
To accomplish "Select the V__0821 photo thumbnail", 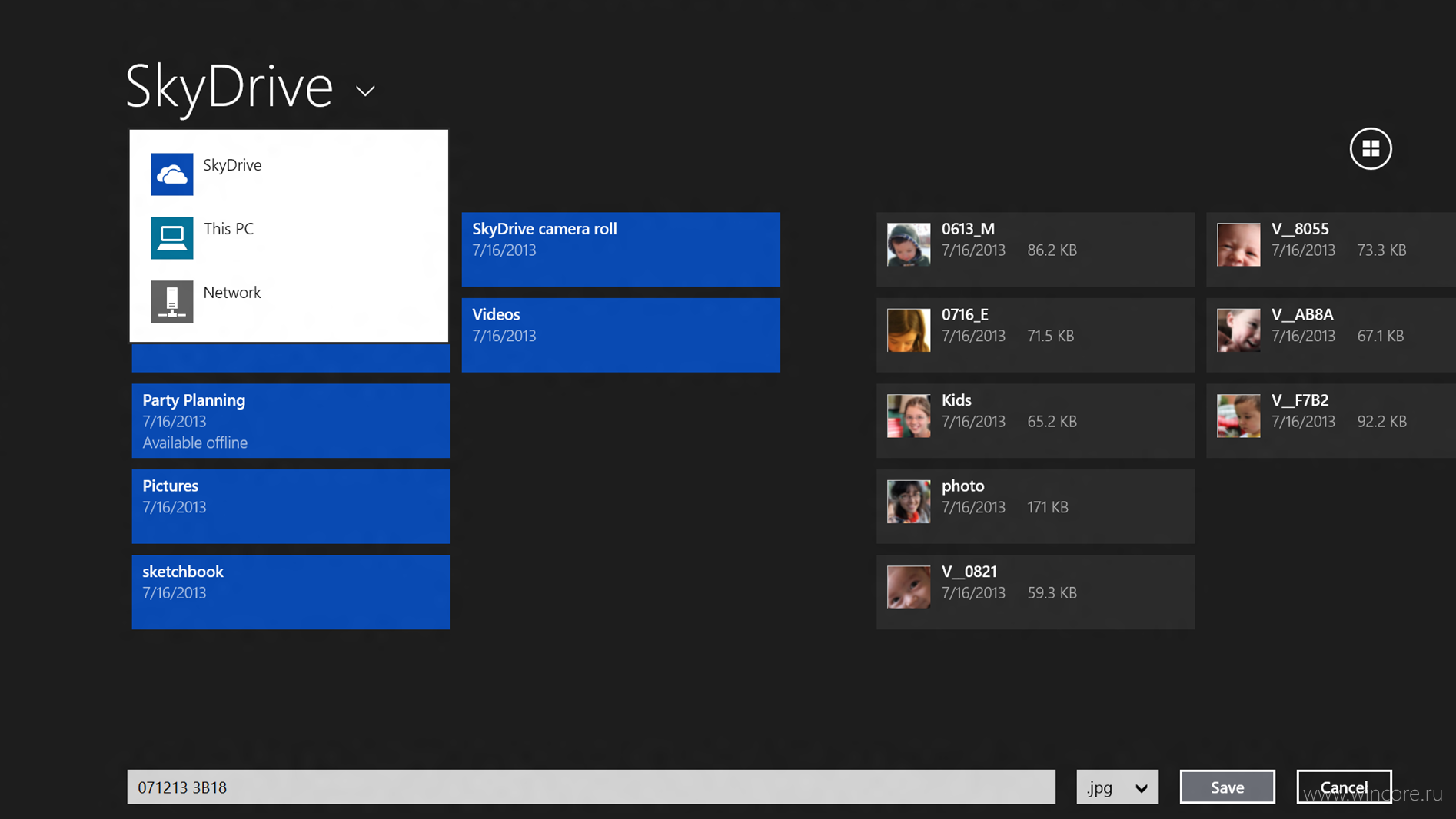I will coord(909,587).
